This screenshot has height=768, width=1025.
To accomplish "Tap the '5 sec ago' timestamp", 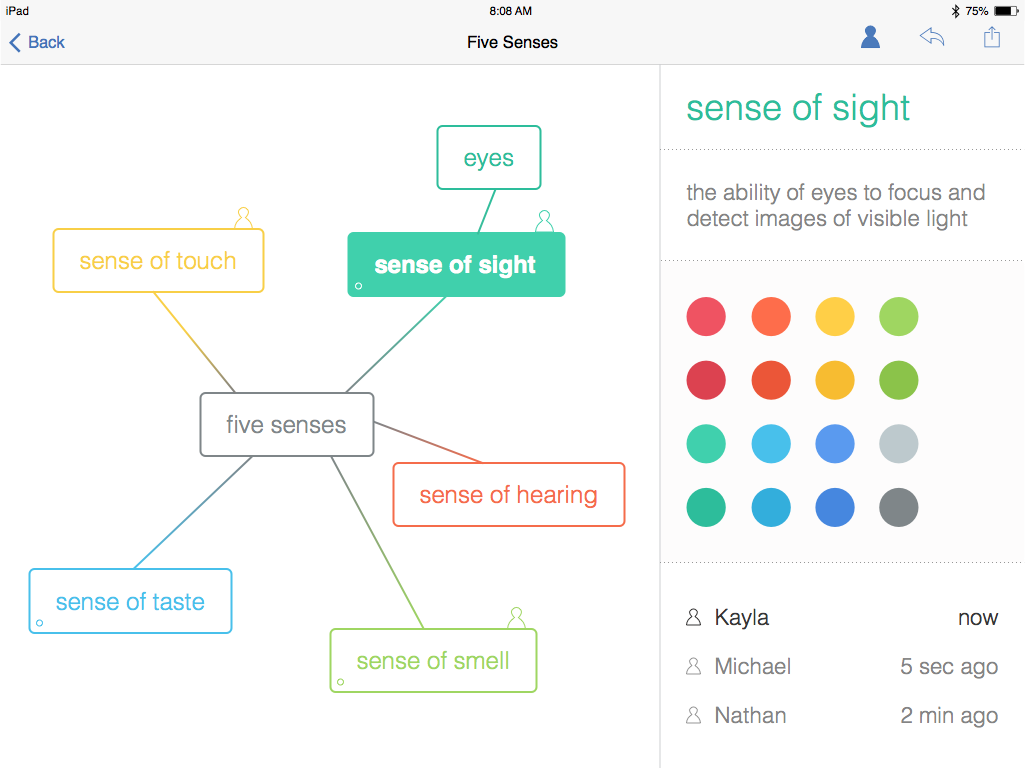I will [949, 667].
